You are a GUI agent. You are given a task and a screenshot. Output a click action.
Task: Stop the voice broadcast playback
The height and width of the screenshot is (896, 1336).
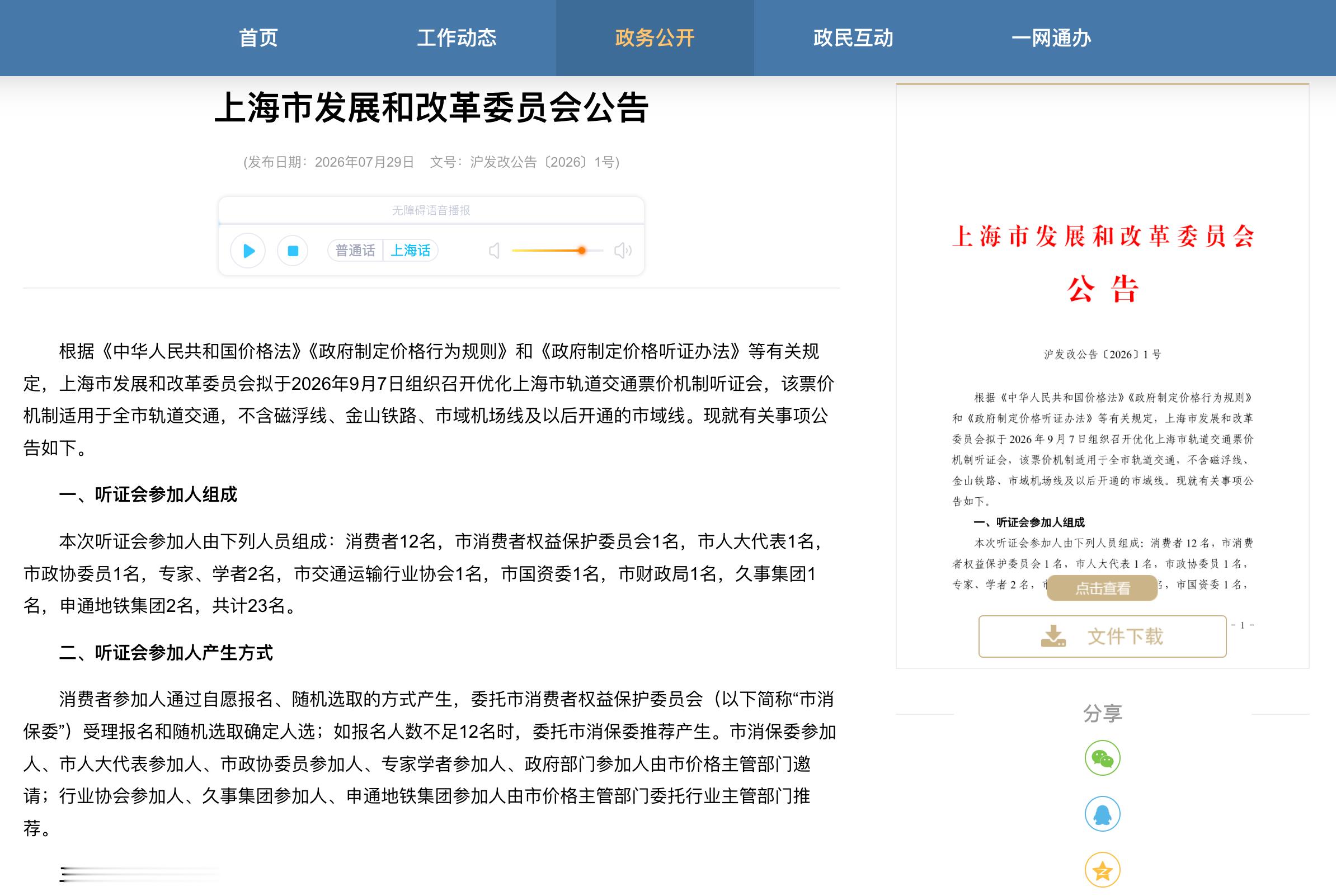pos(293,251)
